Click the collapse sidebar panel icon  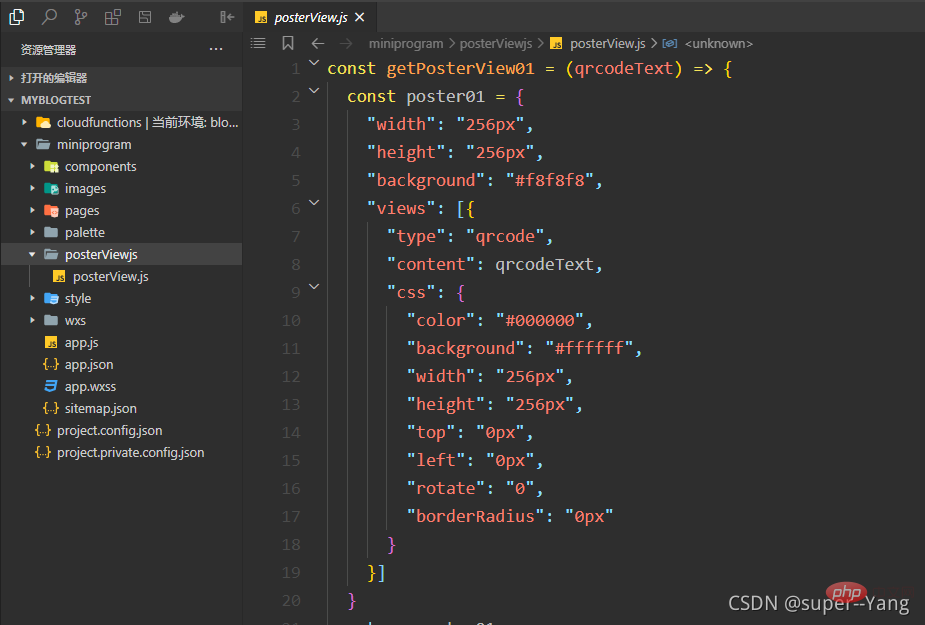pyautogui.click(x=227, y=17)
